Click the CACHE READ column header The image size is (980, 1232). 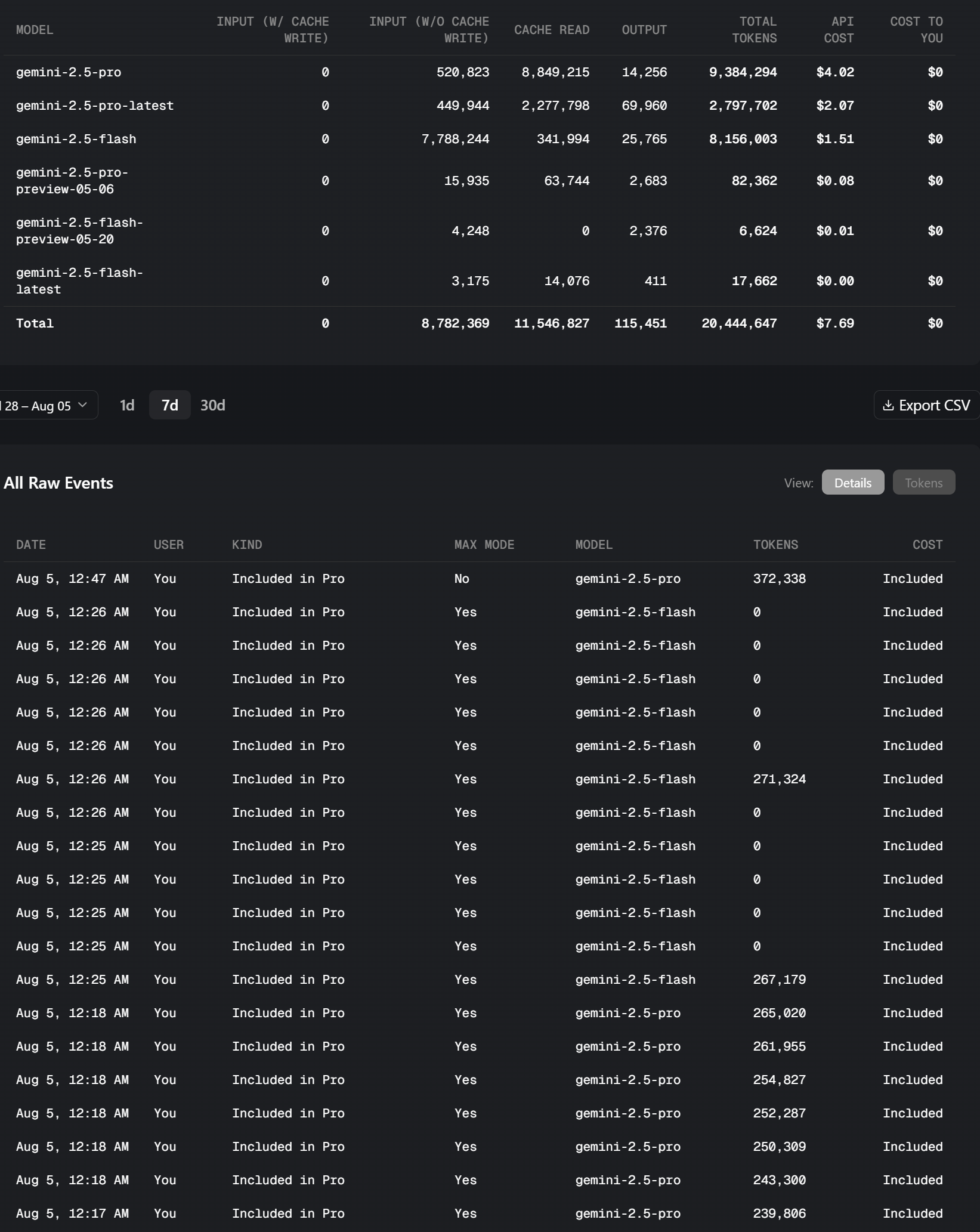552,30
